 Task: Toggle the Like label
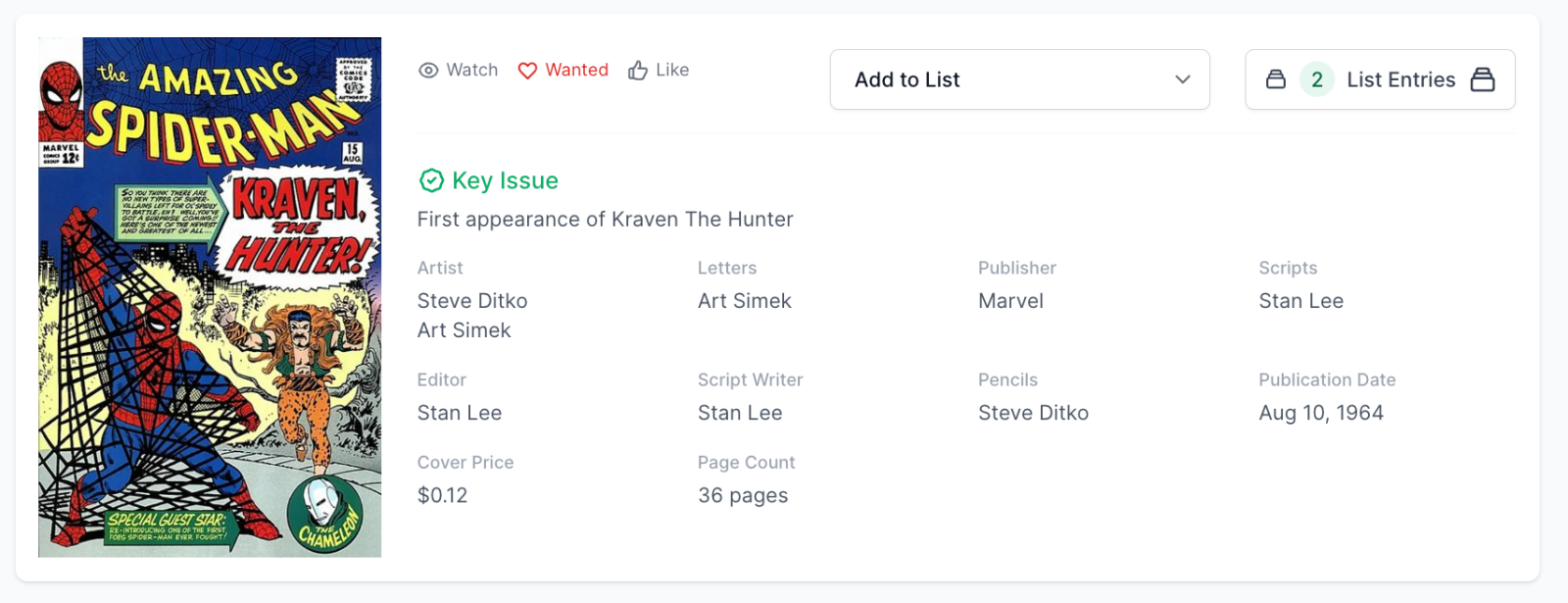point(672,71)
